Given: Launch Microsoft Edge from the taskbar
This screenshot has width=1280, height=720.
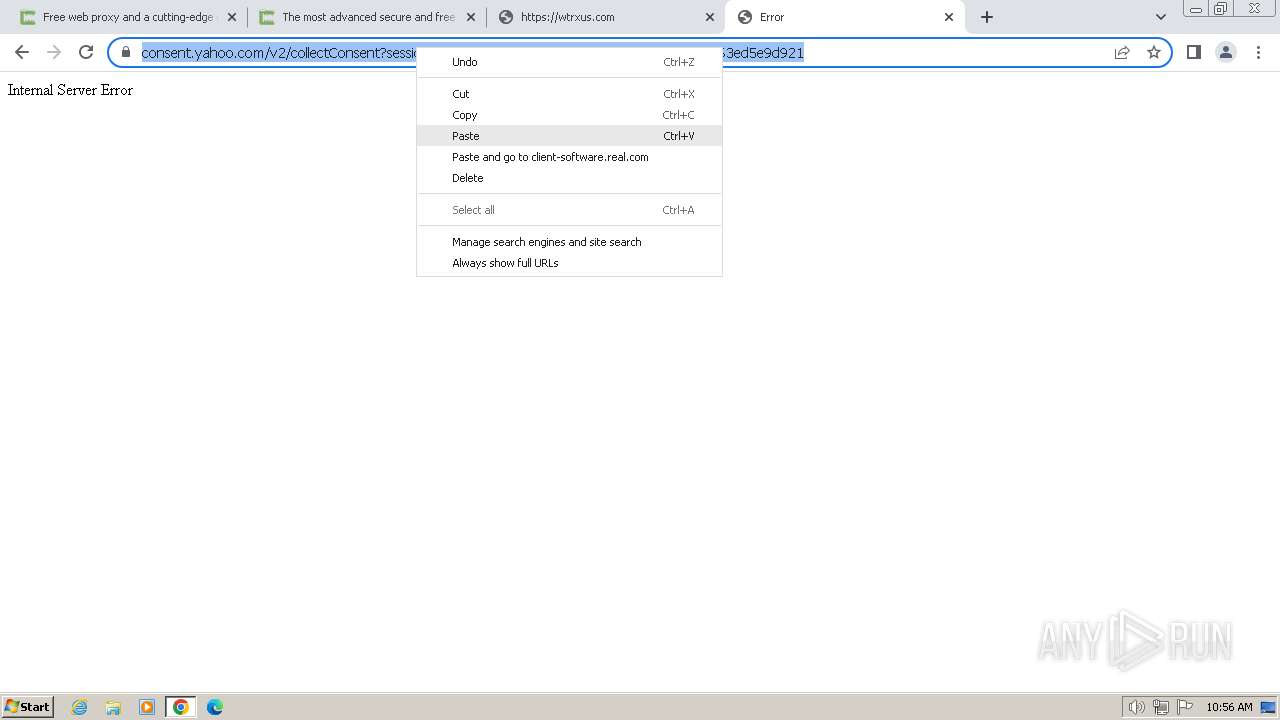Looking at the screenshot, I should [215, 707].
